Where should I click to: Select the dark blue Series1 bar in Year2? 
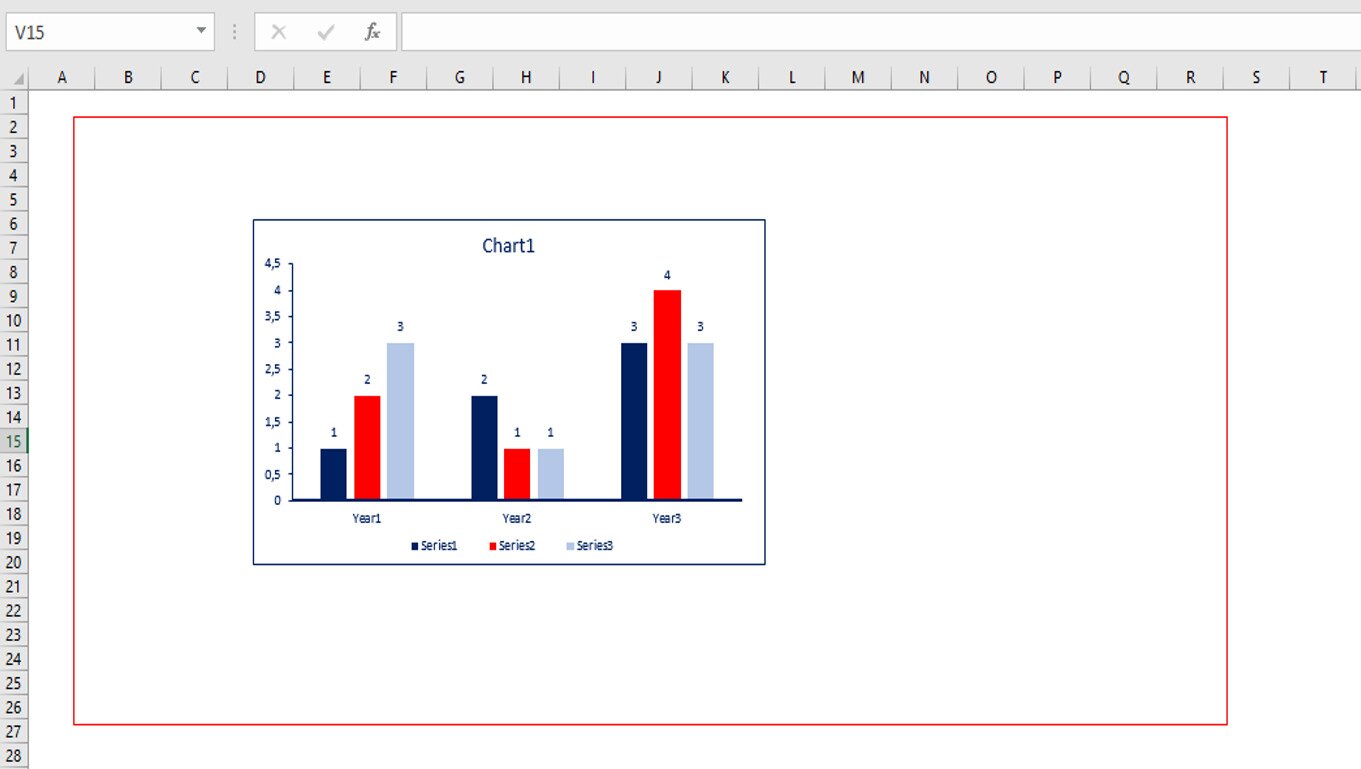[x=484, y=447]
